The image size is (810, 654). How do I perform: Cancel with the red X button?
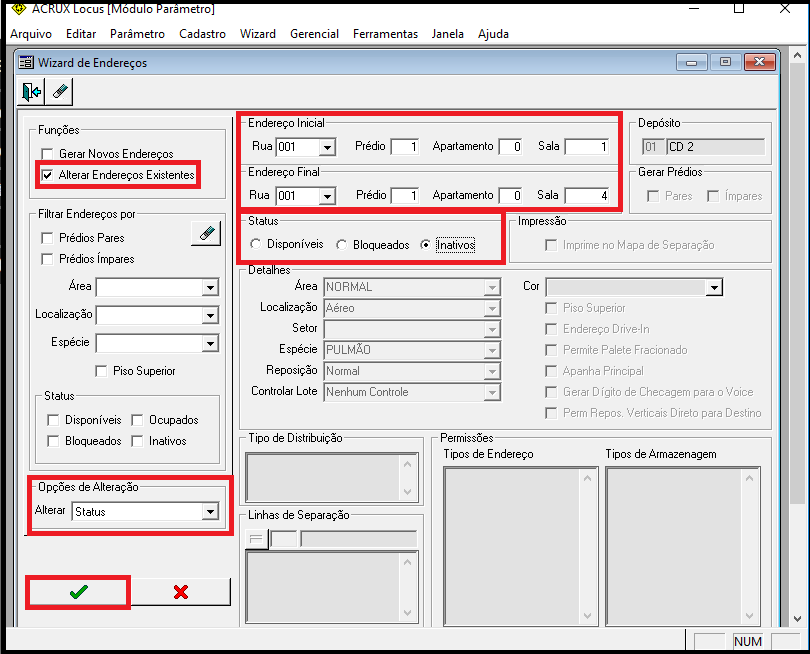pyautogui.click(x=180, y=591)
